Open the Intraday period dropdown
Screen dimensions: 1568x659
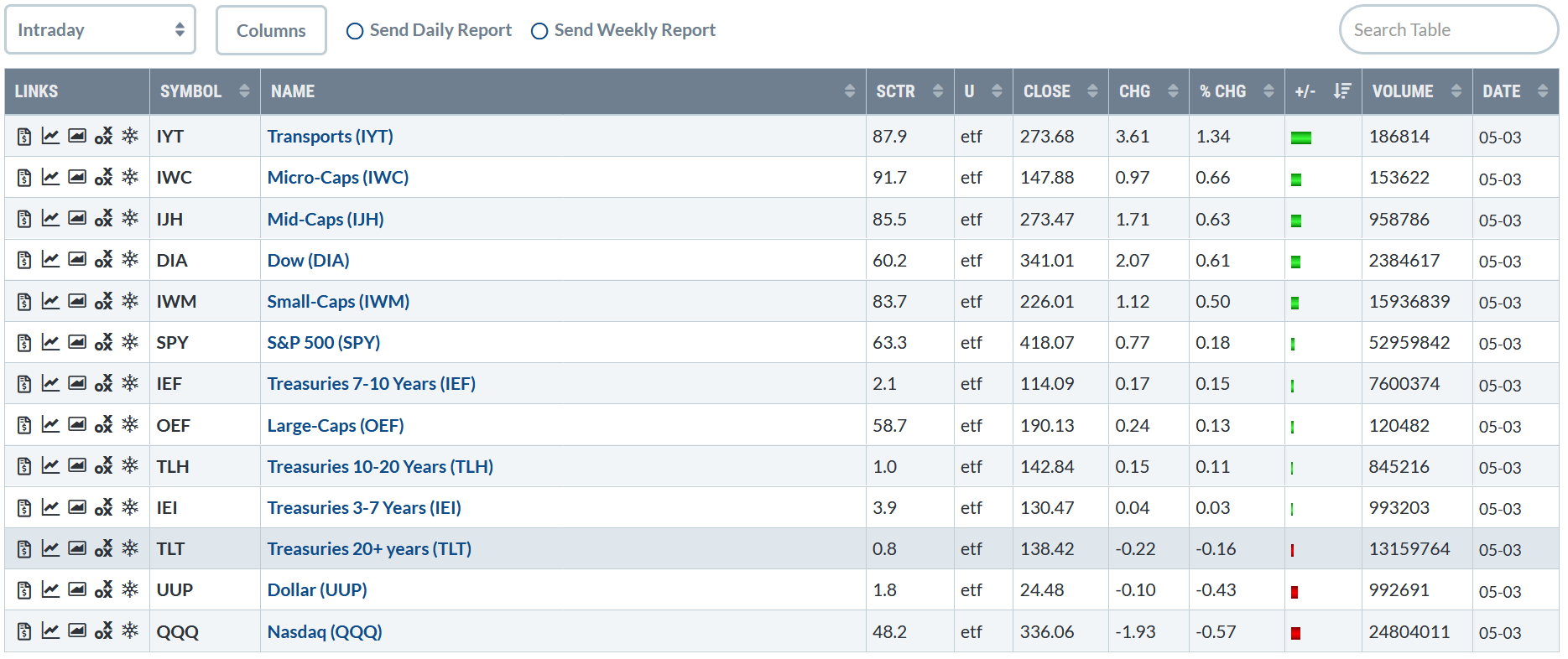101,29
